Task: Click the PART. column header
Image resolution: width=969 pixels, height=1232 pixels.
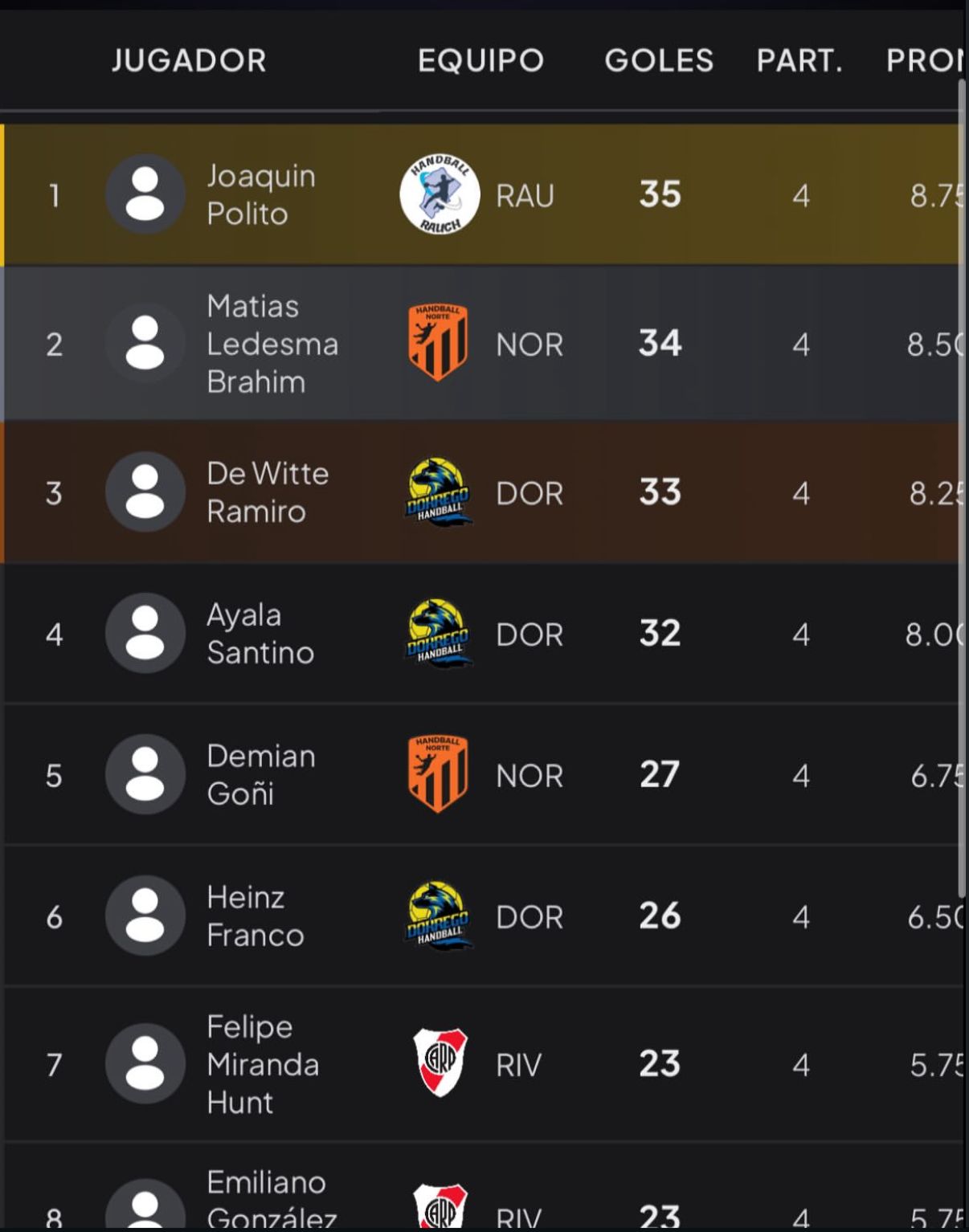Action: click(x=799, y=60)
